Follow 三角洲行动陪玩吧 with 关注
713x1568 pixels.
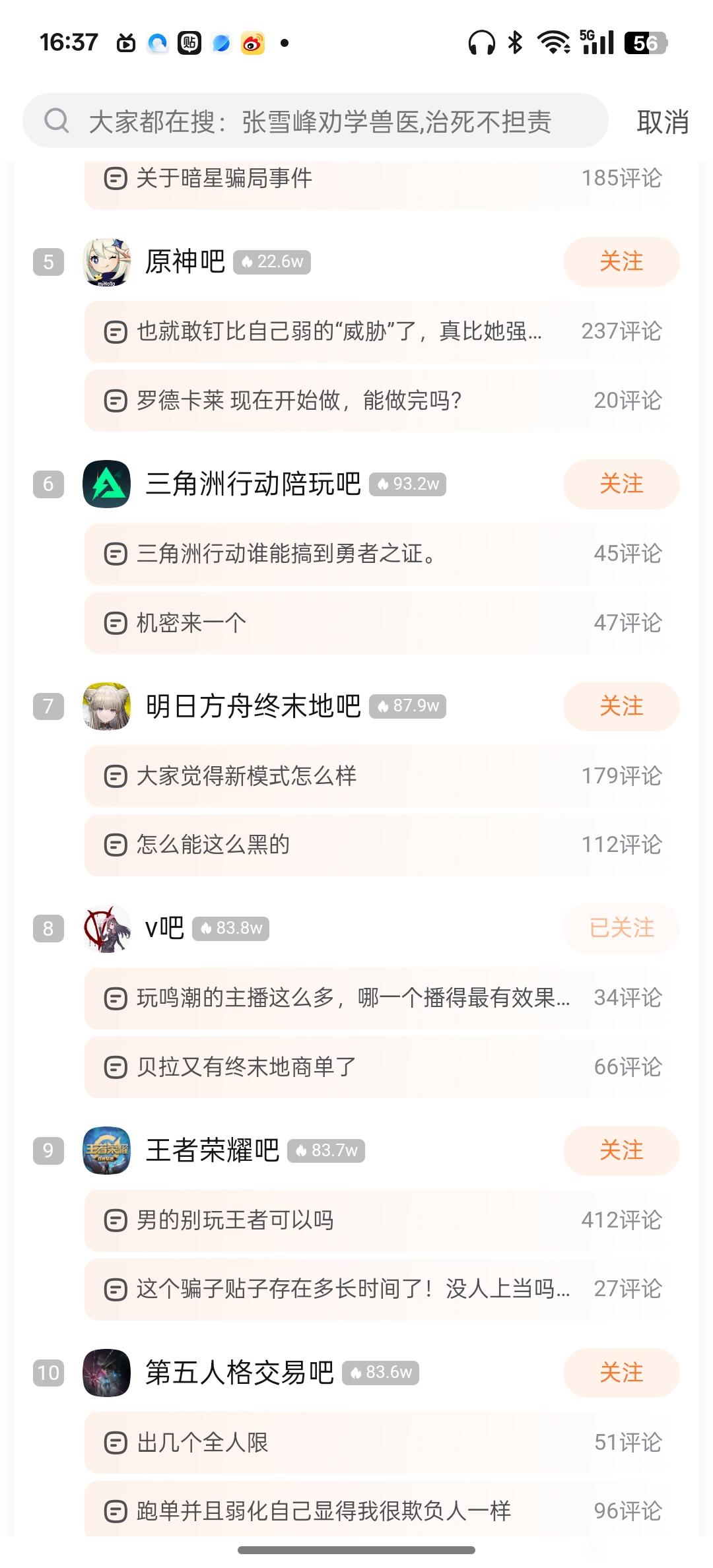(621, 484)
